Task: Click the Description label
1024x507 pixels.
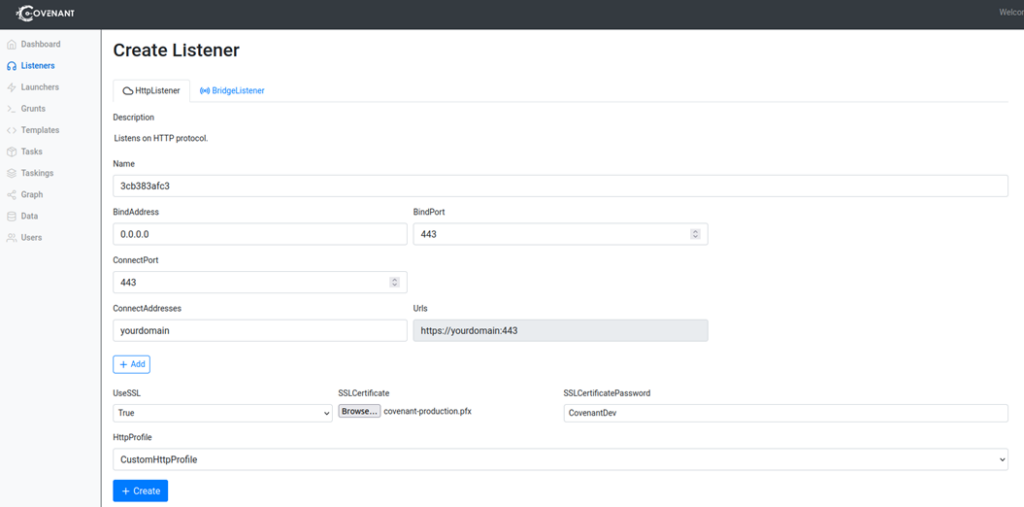Action: tap(133, 118)
